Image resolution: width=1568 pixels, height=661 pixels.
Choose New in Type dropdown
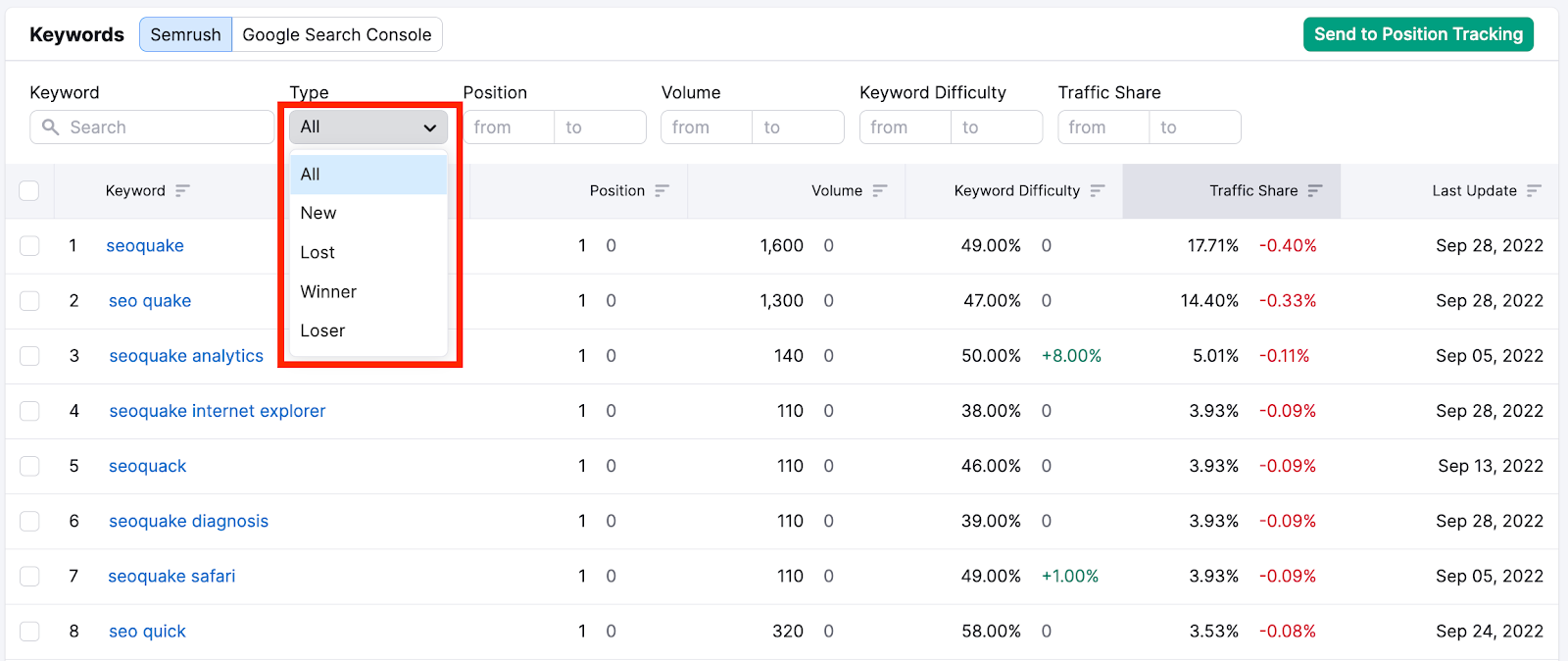(368, 213)
